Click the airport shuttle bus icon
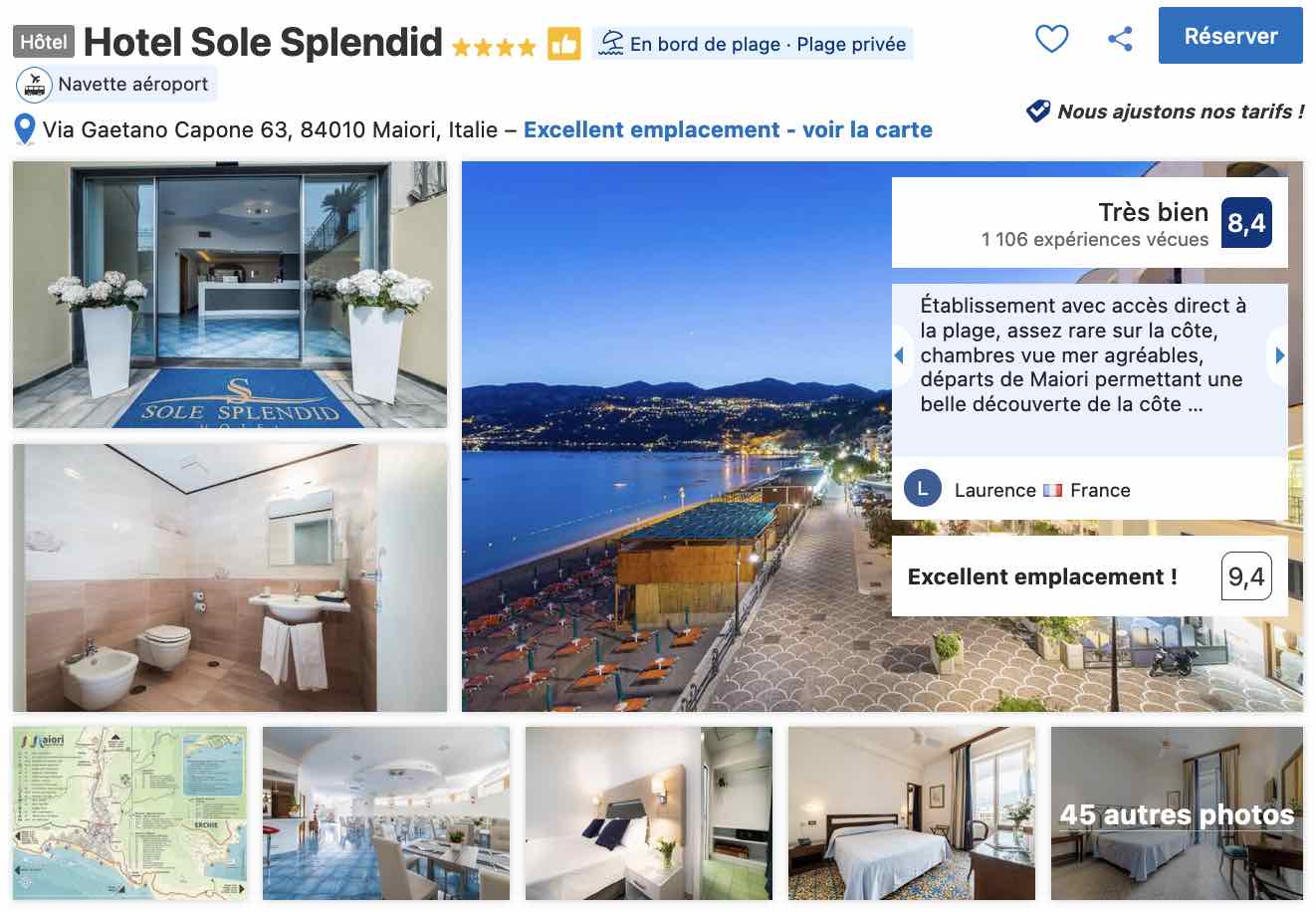The height and width of the screenshot is (912, 1316). [35, 85]
